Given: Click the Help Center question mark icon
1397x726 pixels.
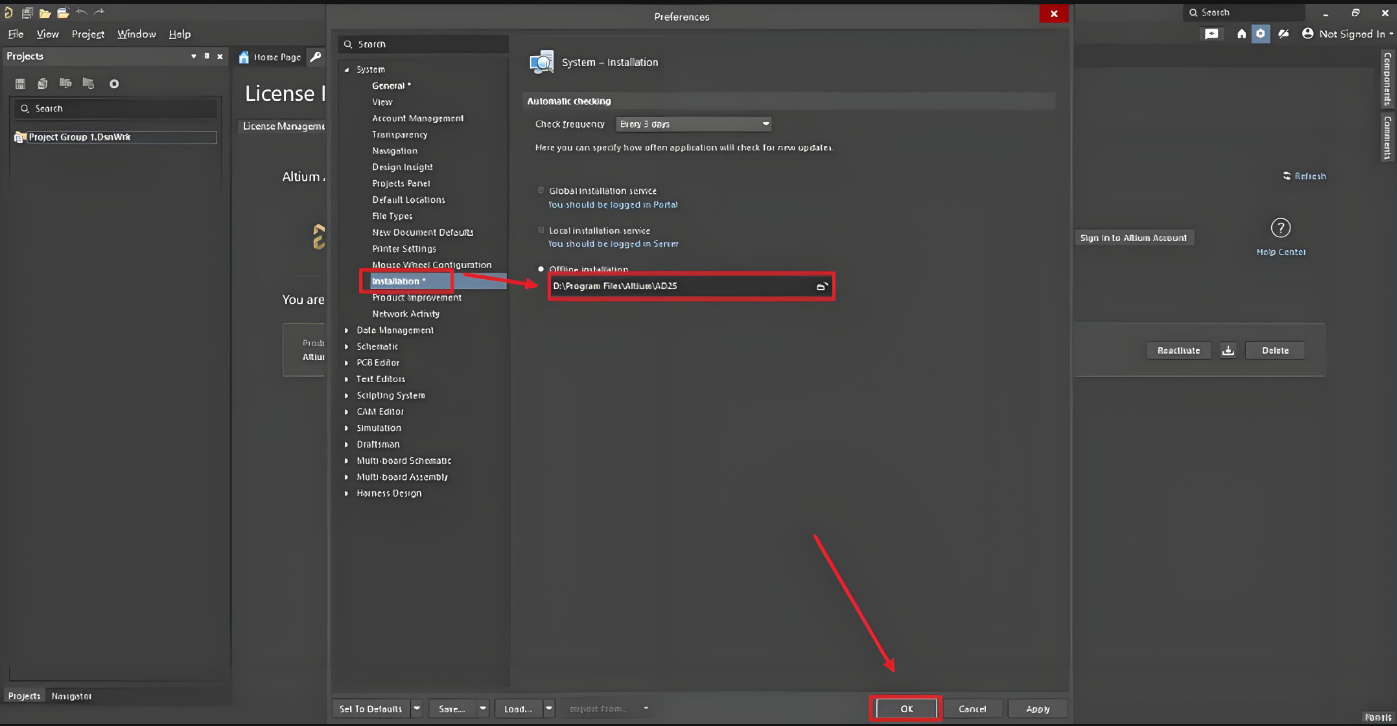Looking at the screenshot, I should pos(1280,228).
